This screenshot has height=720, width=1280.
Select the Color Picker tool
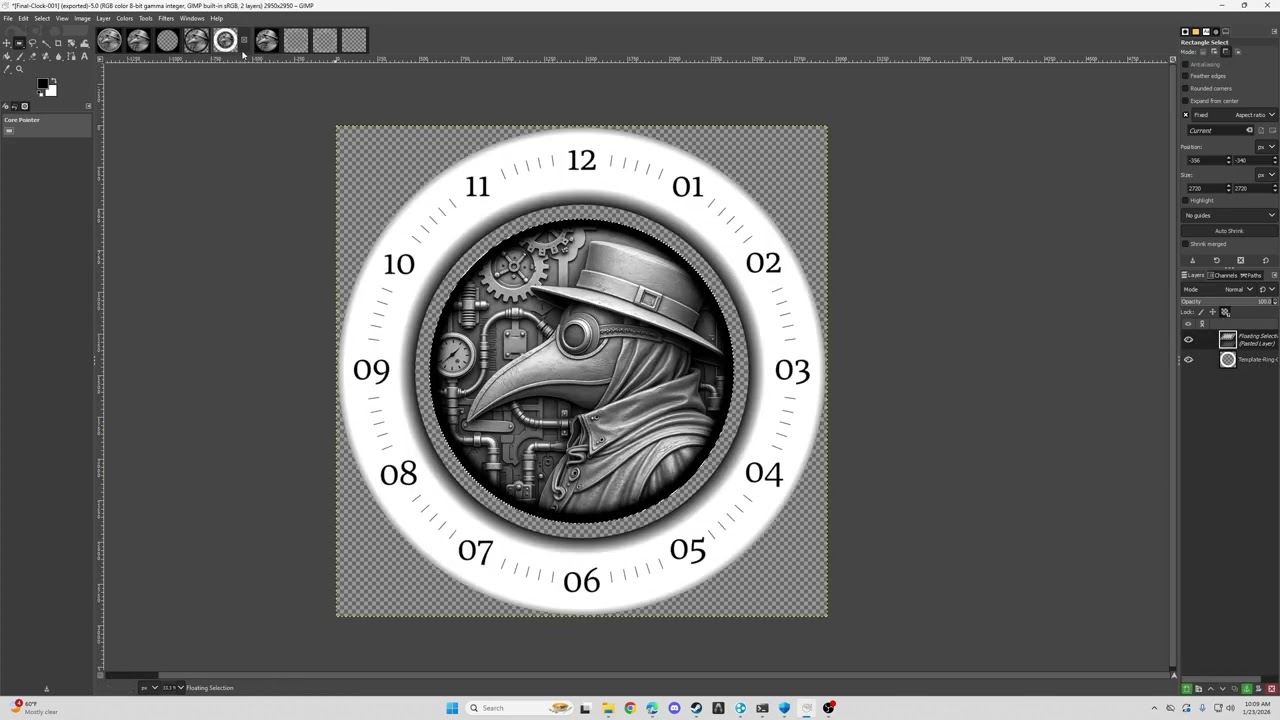click(6, 69)
